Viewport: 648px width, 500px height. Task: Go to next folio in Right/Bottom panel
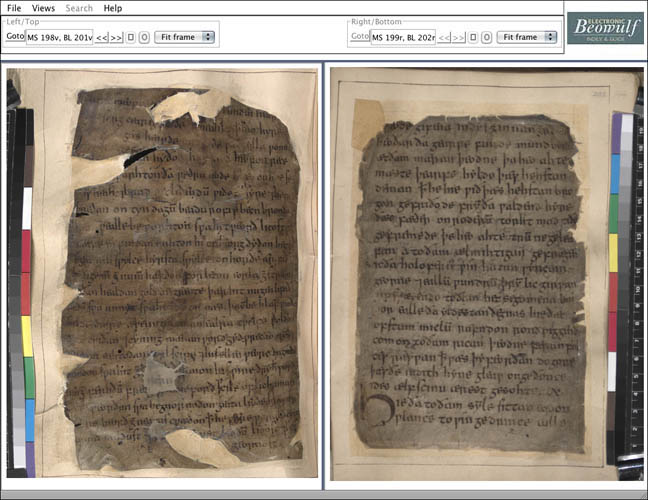click(x=458, y=37)
